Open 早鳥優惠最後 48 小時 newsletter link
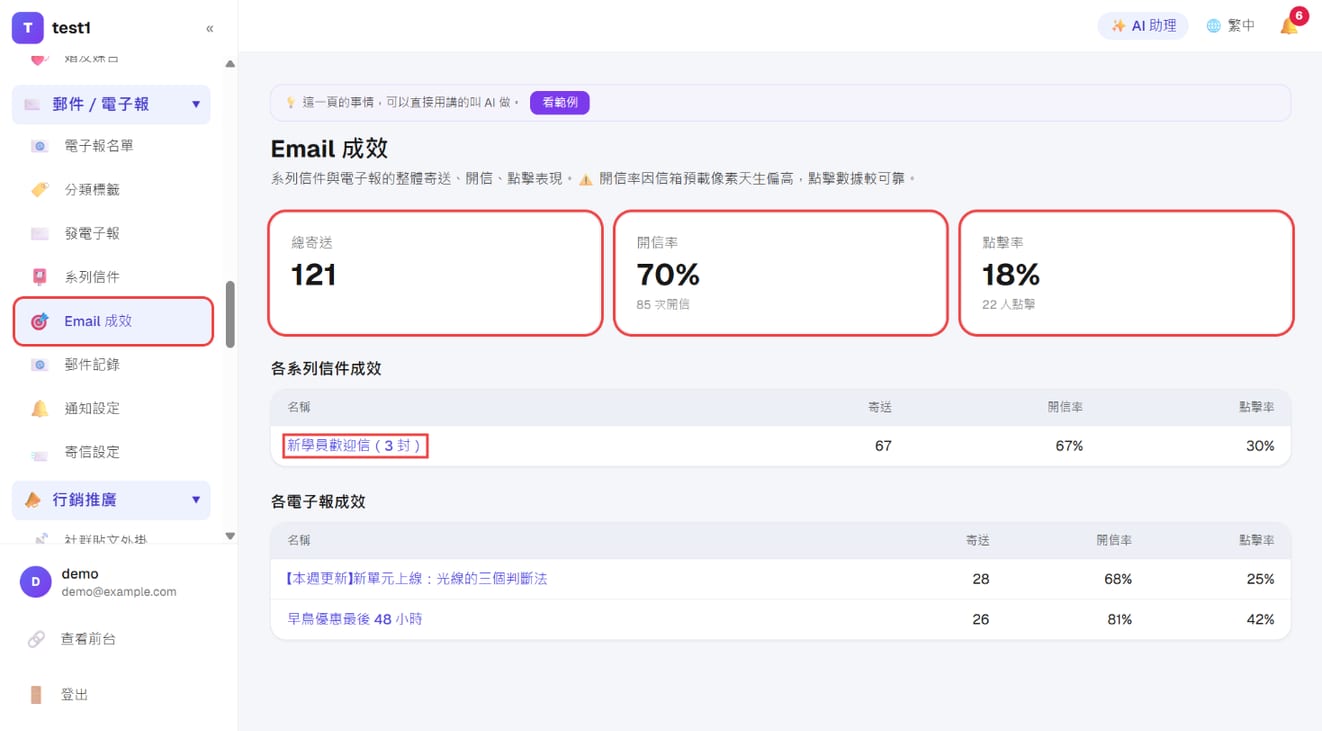Screen dimensions: 1322x731 [354, 619]
